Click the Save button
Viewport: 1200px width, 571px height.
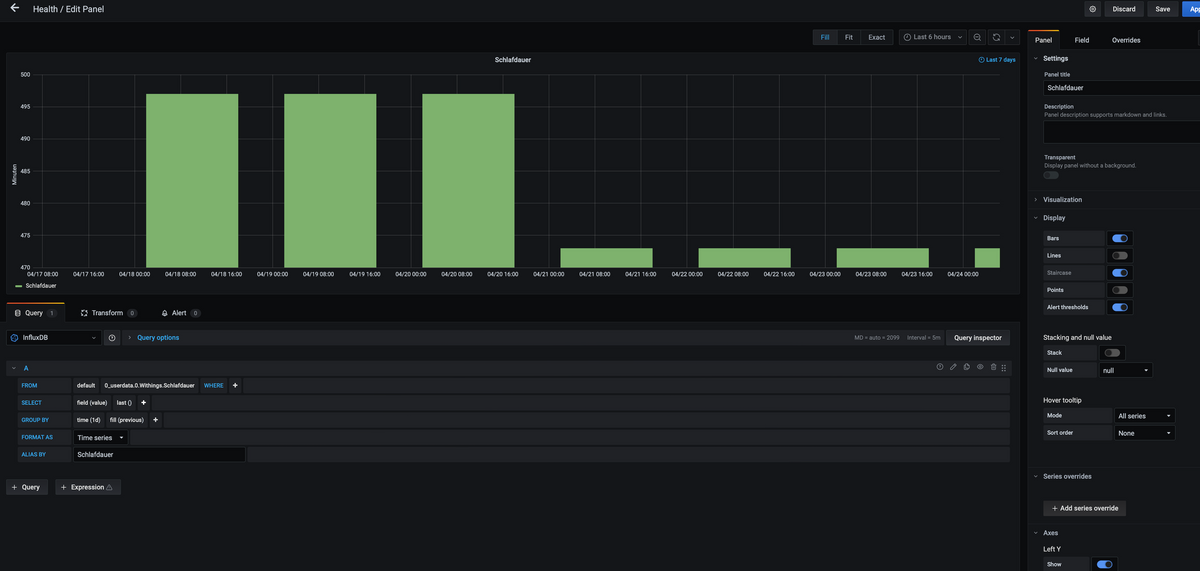(x=1162, y=9)
